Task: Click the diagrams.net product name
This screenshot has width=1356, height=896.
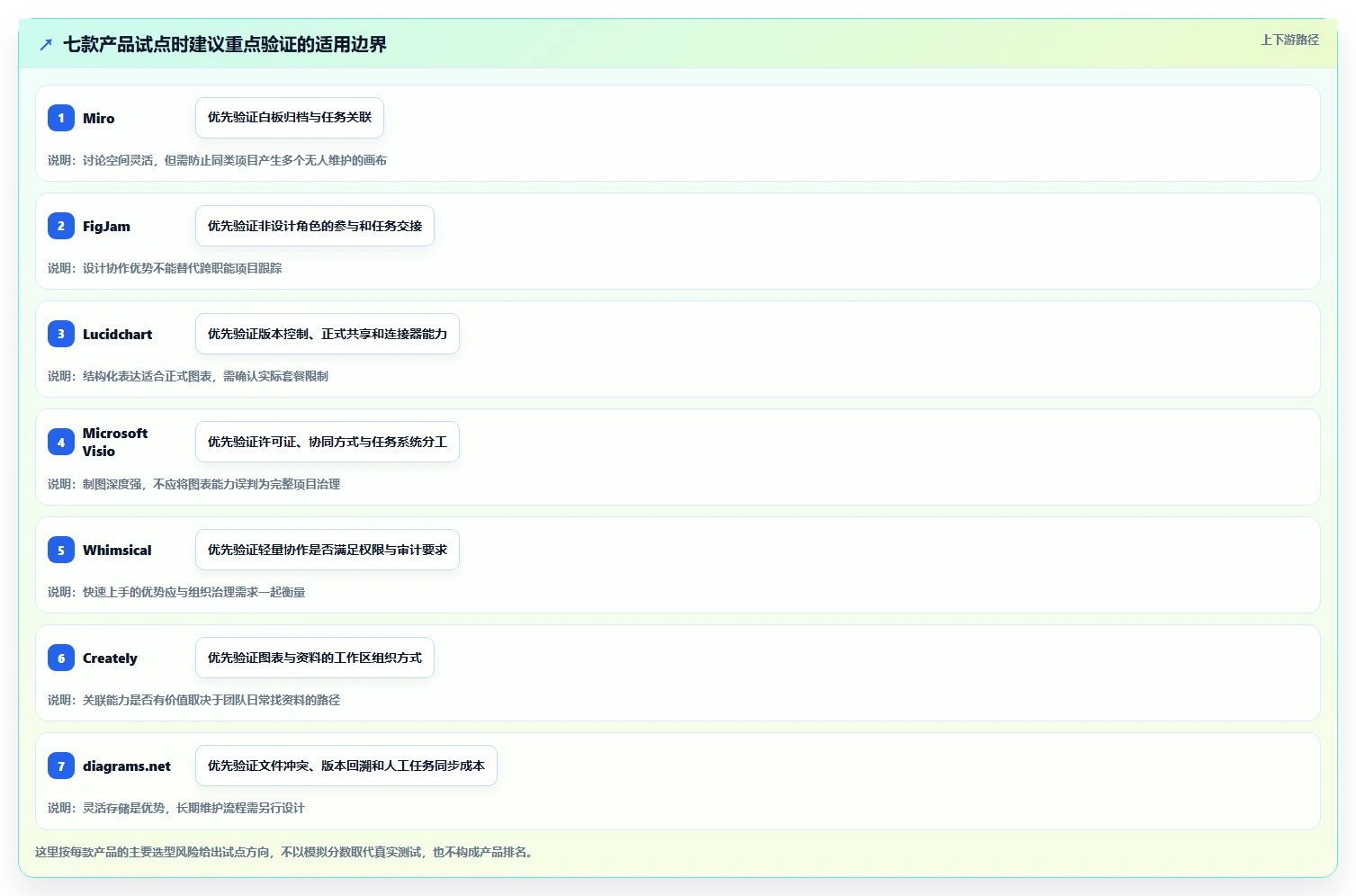Action: [x=127, y=766]
